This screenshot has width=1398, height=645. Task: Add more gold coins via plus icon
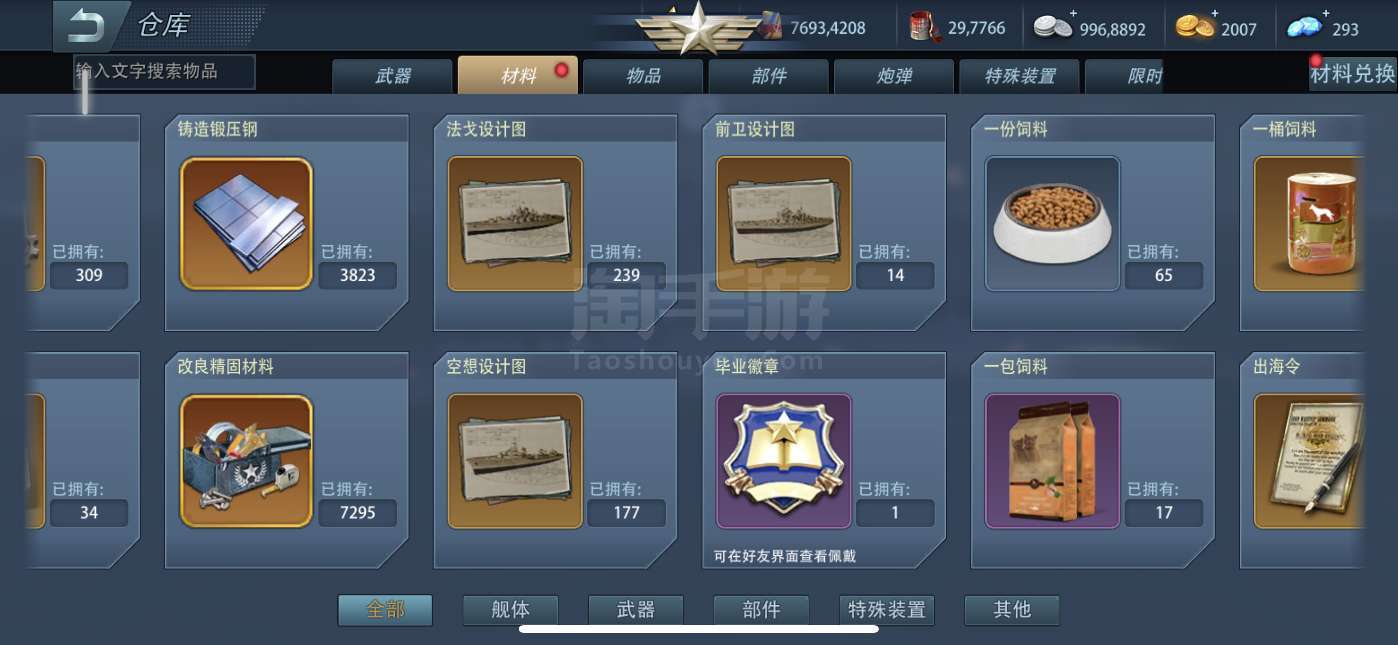(1215, 14)
